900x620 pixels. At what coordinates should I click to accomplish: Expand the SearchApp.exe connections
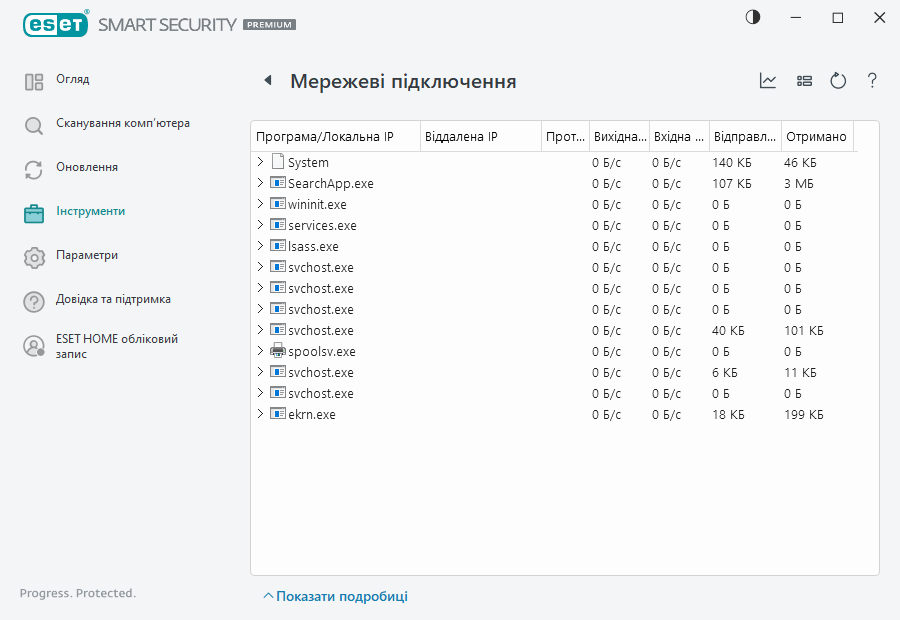(x=260, y=183)
